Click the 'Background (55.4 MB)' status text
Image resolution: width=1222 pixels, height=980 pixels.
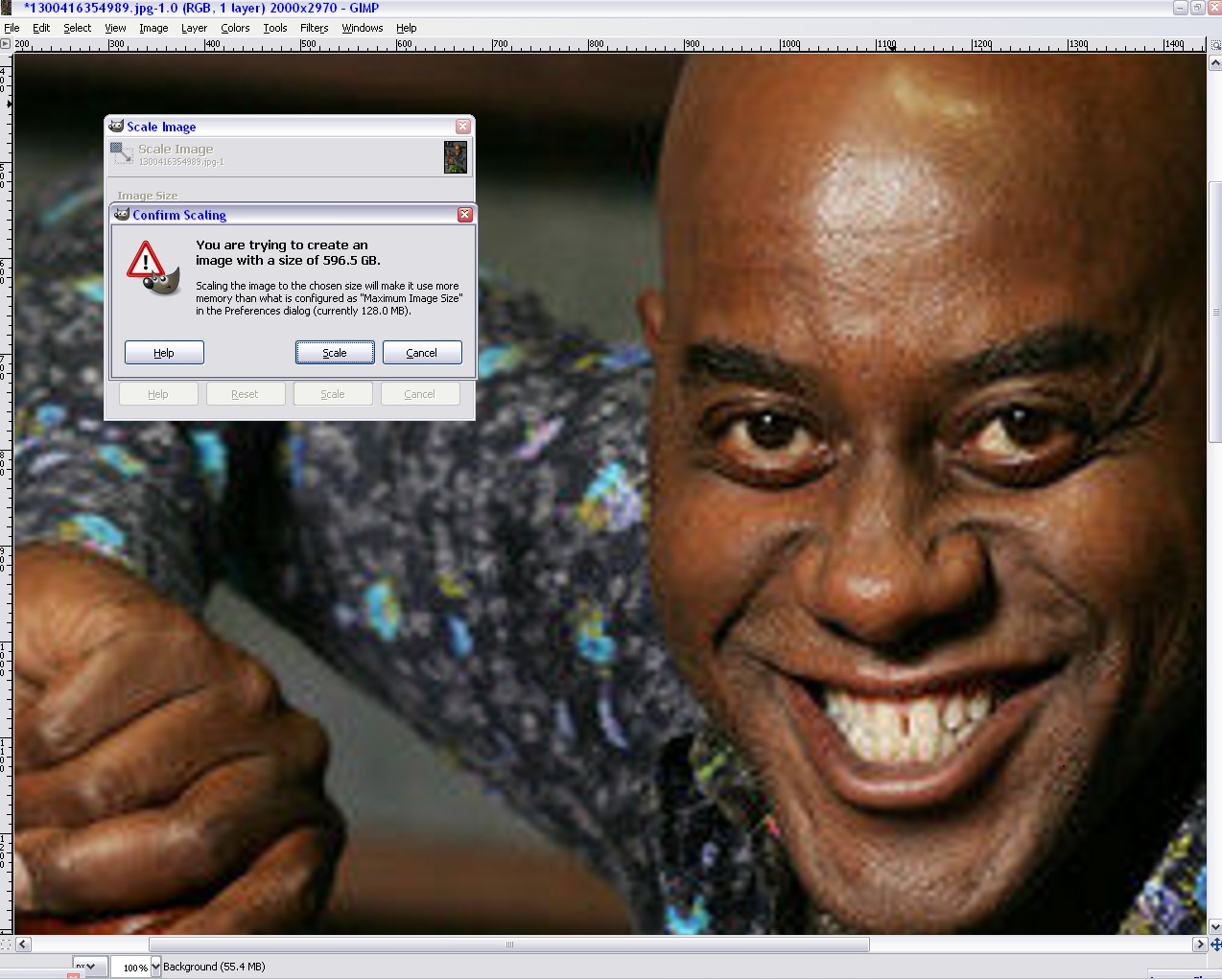point(214,967)
